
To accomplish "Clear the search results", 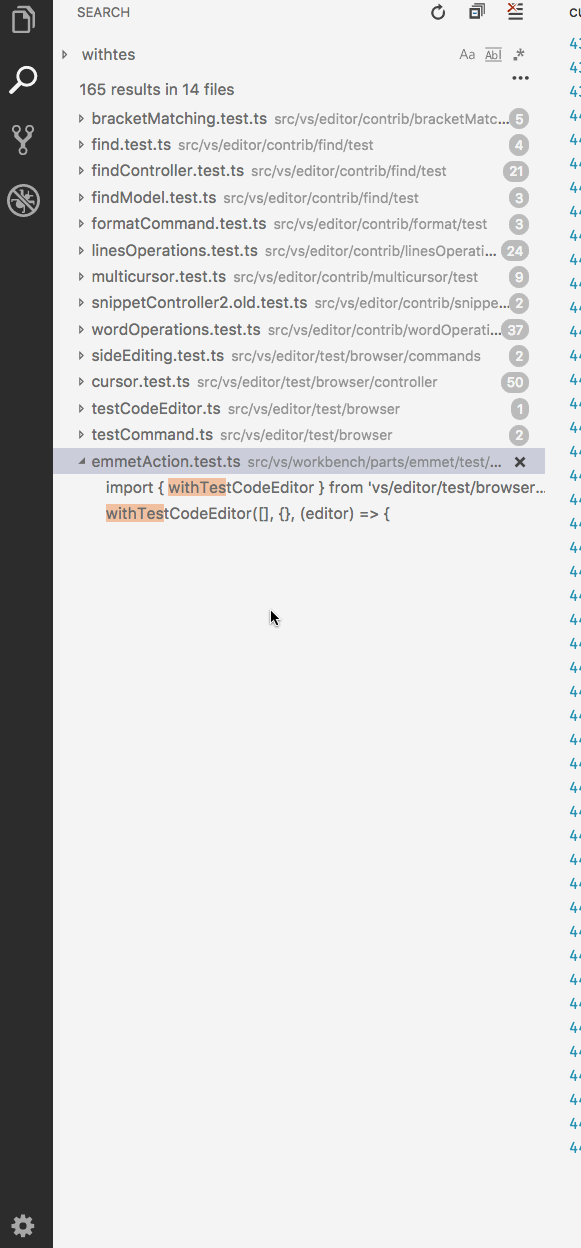I will [515, 12].
